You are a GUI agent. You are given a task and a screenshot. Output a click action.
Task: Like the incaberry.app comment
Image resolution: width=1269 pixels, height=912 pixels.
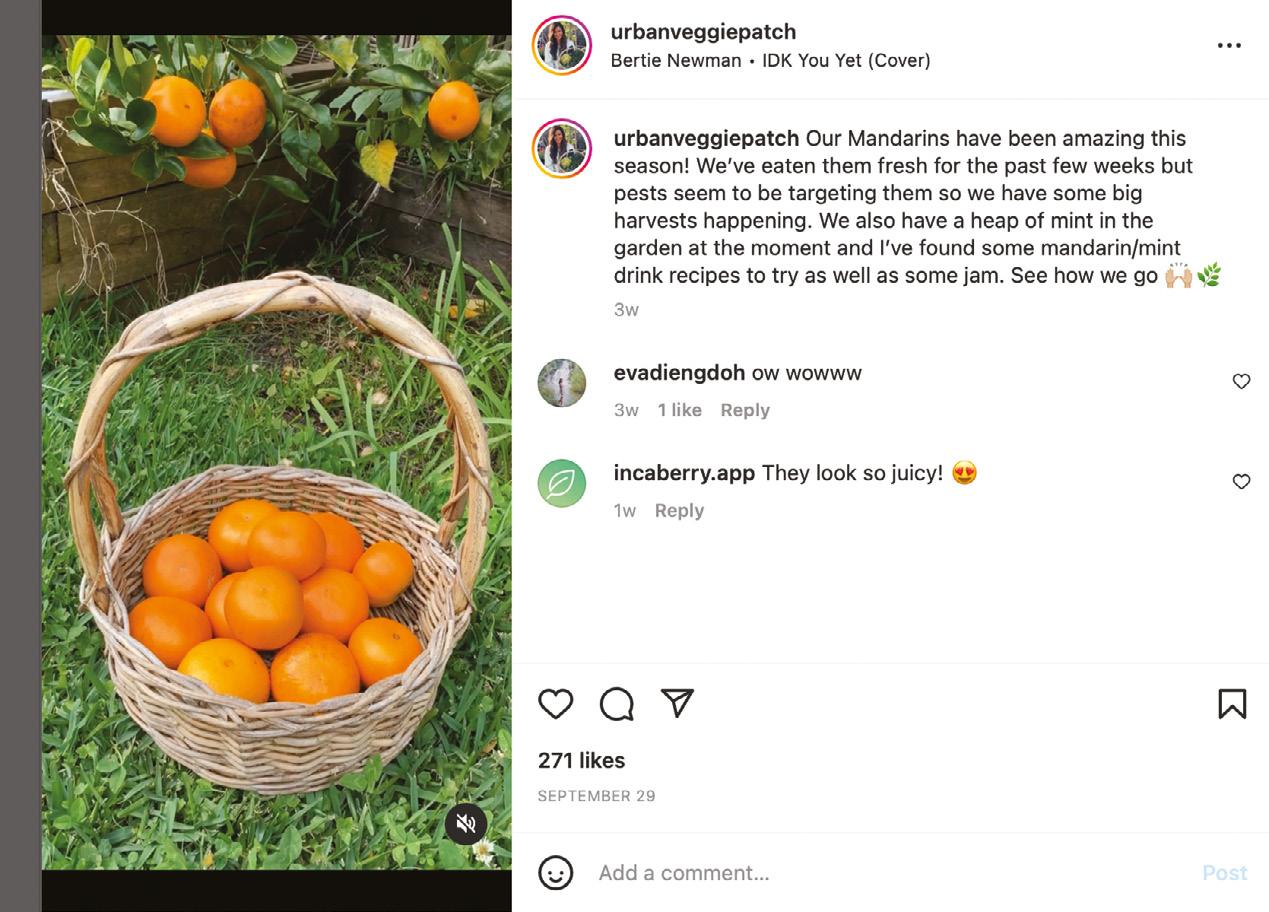click(x=1241, y=482)
